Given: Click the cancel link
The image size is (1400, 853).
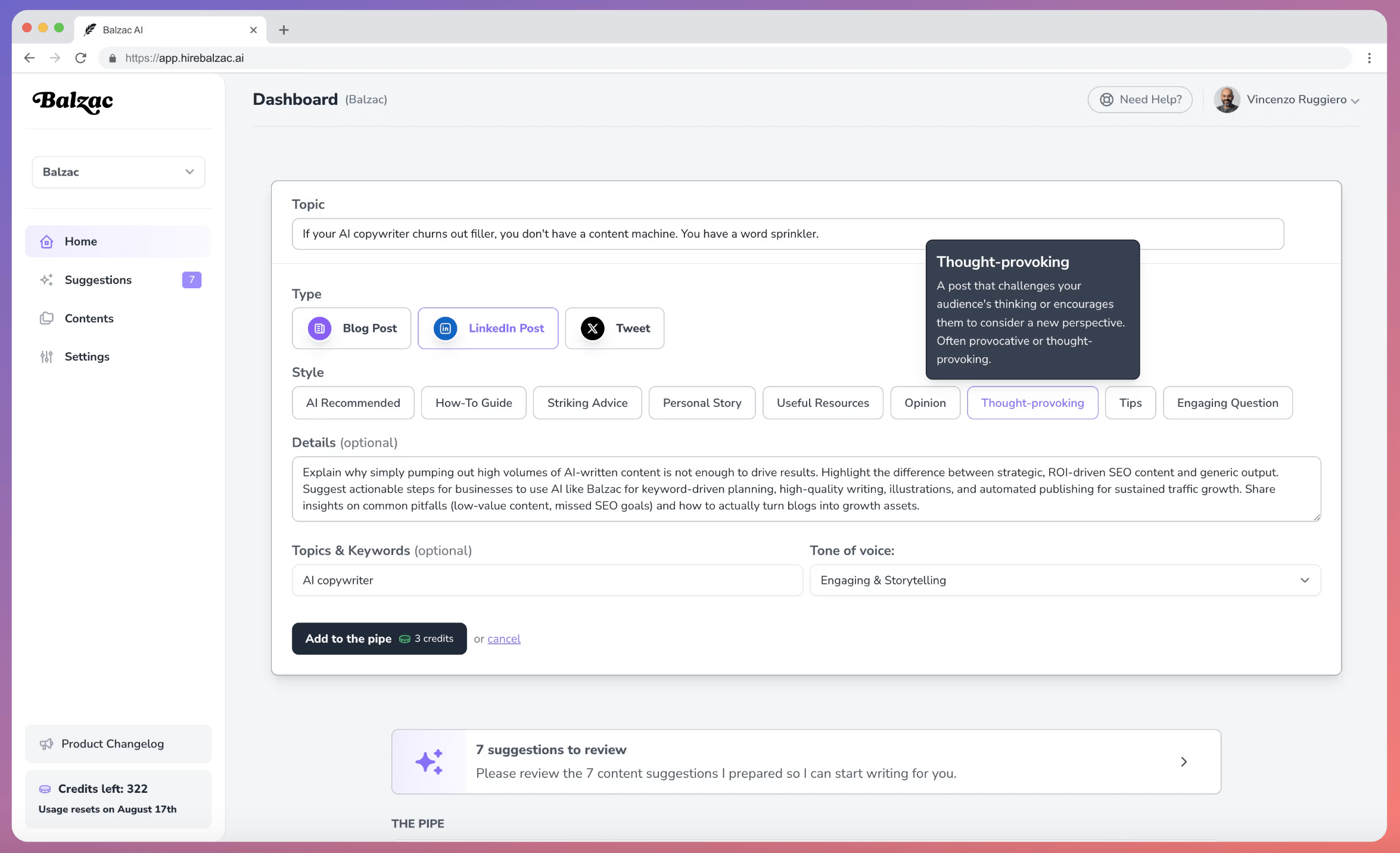Looking at the screenshot, I should [503, 639].
